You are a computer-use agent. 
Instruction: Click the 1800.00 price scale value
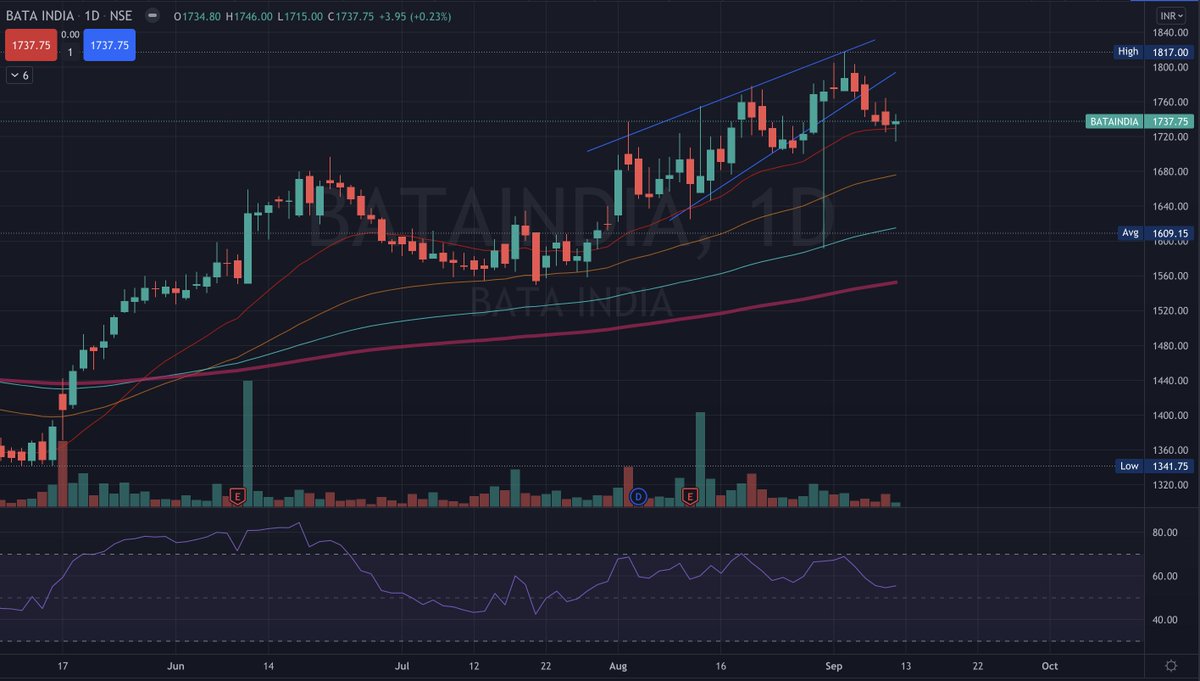click(1170, 68)
